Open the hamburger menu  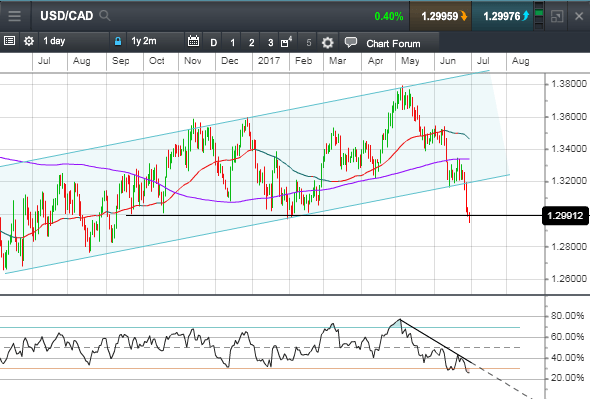click(14, 16)
